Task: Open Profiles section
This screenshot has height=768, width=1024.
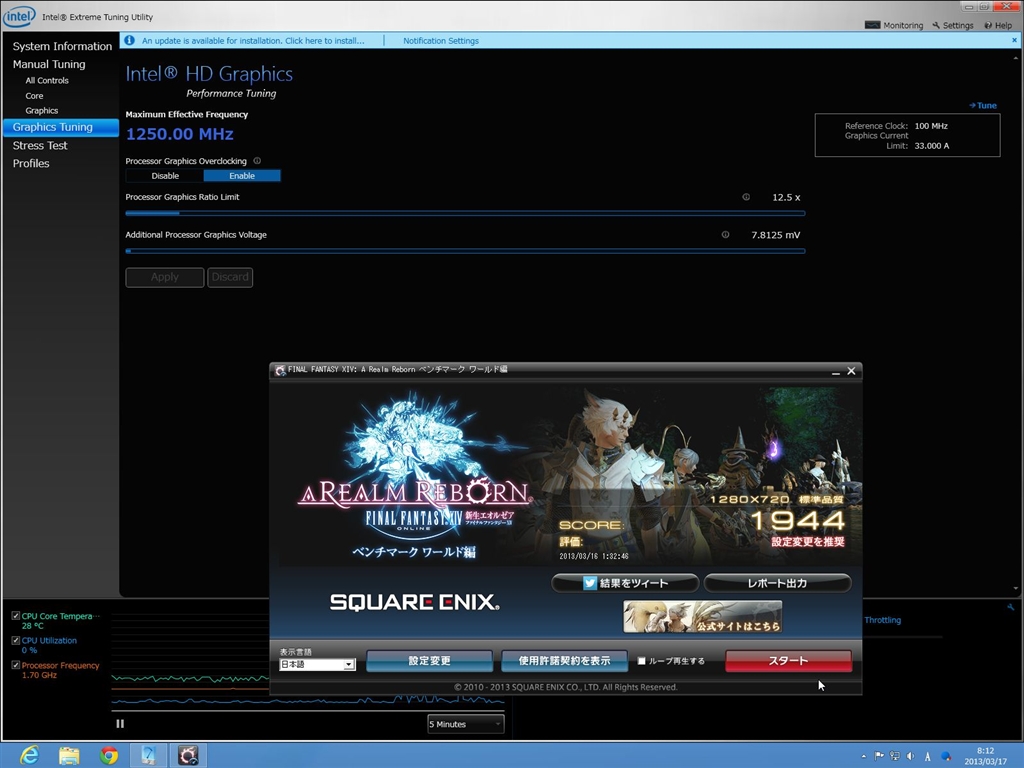Action: pyautogui.click(x=31, y=163)
